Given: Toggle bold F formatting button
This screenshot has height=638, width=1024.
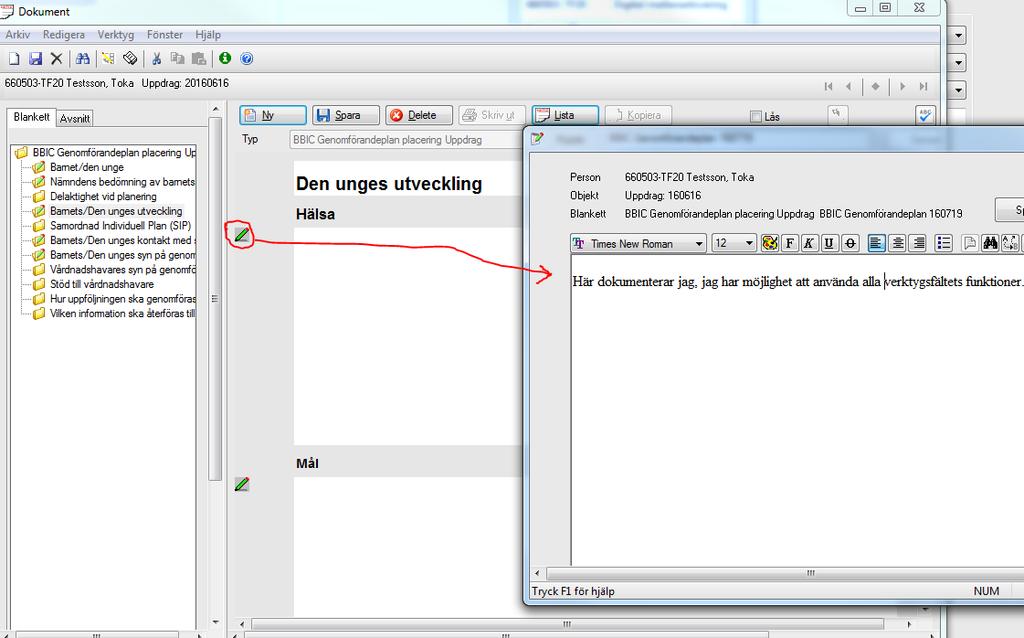Looking at the screenshot, I should (790, 244).
